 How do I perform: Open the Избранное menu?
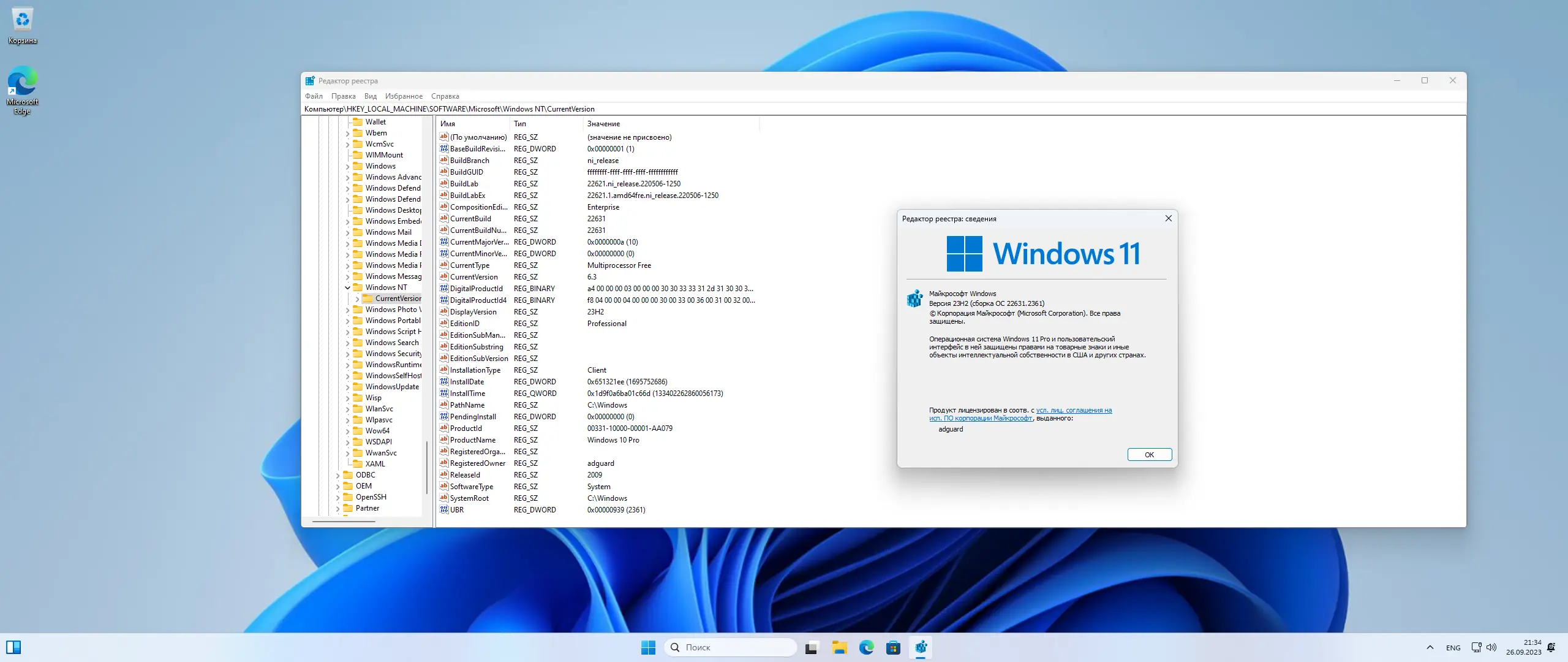[x=404, y=96]
